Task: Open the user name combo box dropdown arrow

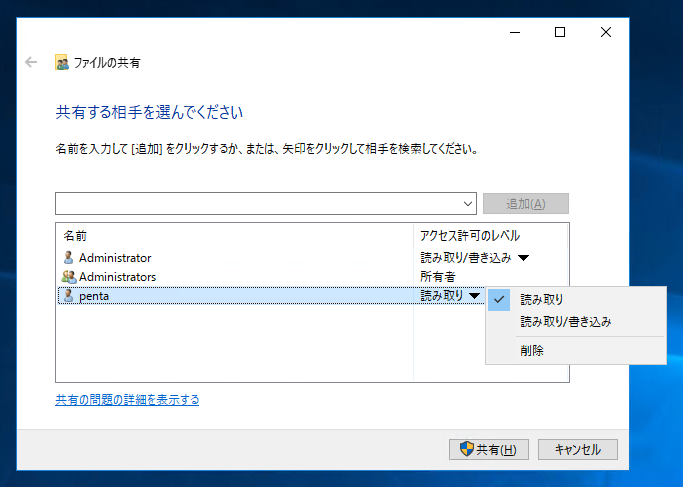Action: [468, 203]
